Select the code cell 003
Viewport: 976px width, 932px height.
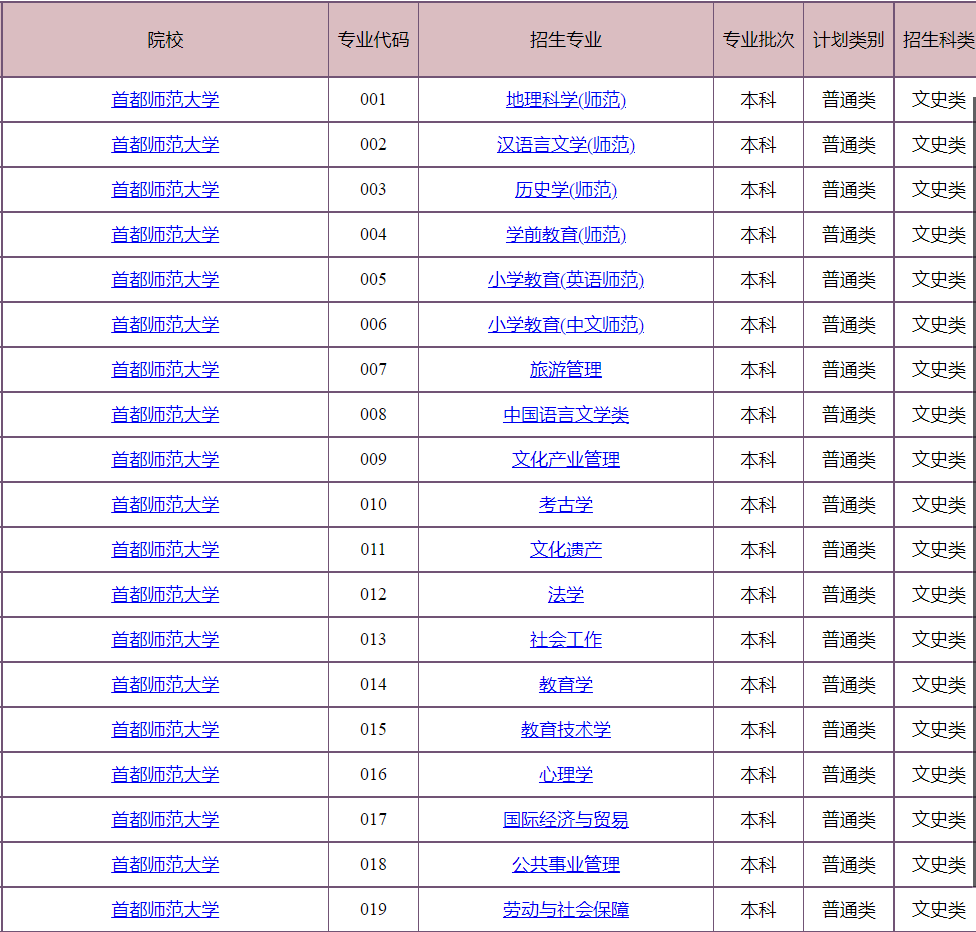[x=373, y=189]
